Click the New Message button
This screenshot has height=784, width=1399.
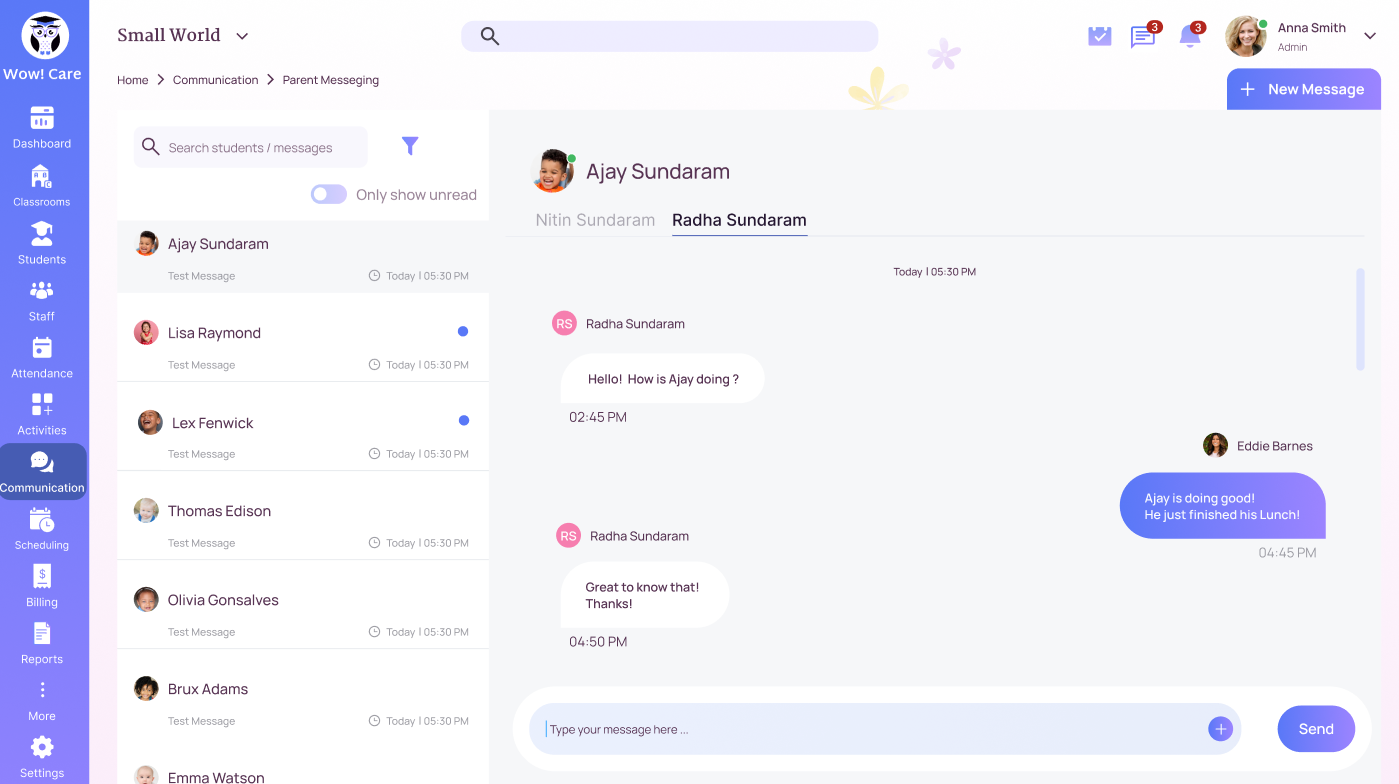(x=1304, y=89)
